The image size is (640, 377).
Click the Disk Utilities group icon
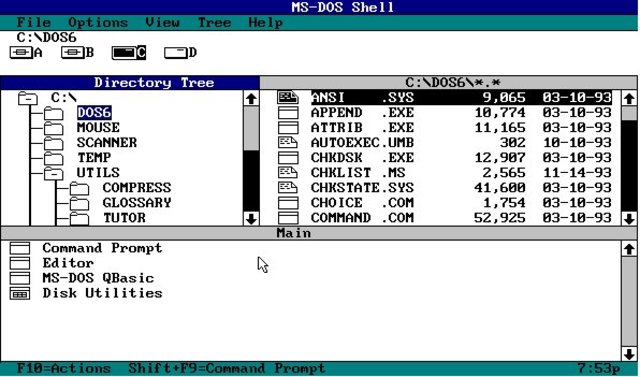tap(20, 293)
